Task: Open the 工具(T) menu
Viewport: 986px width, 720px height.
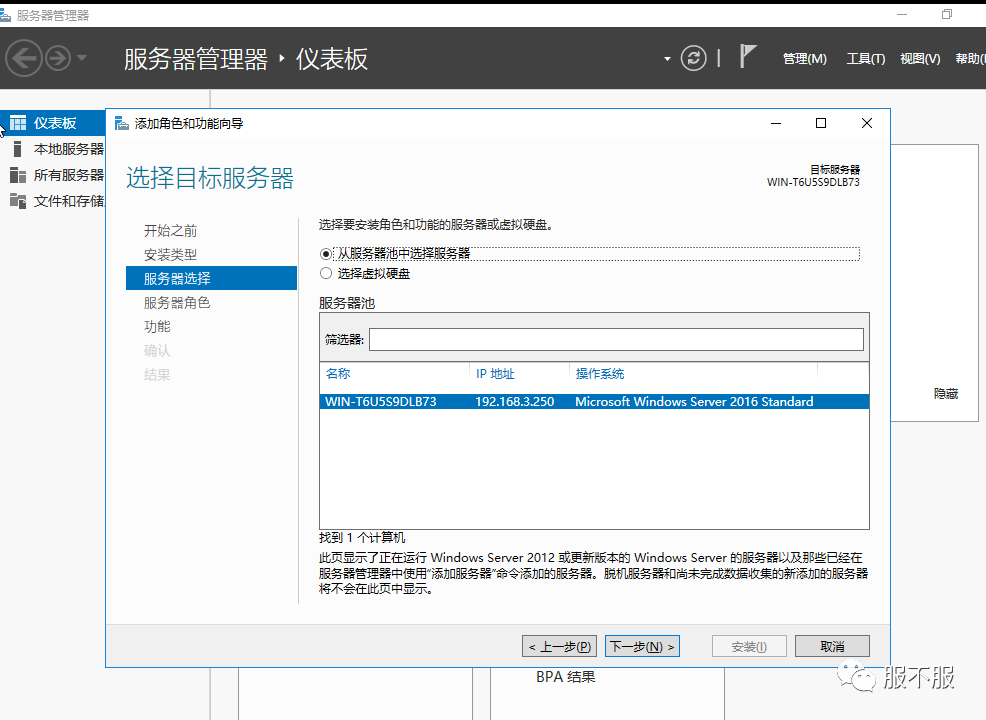Action: click(865, 58)
